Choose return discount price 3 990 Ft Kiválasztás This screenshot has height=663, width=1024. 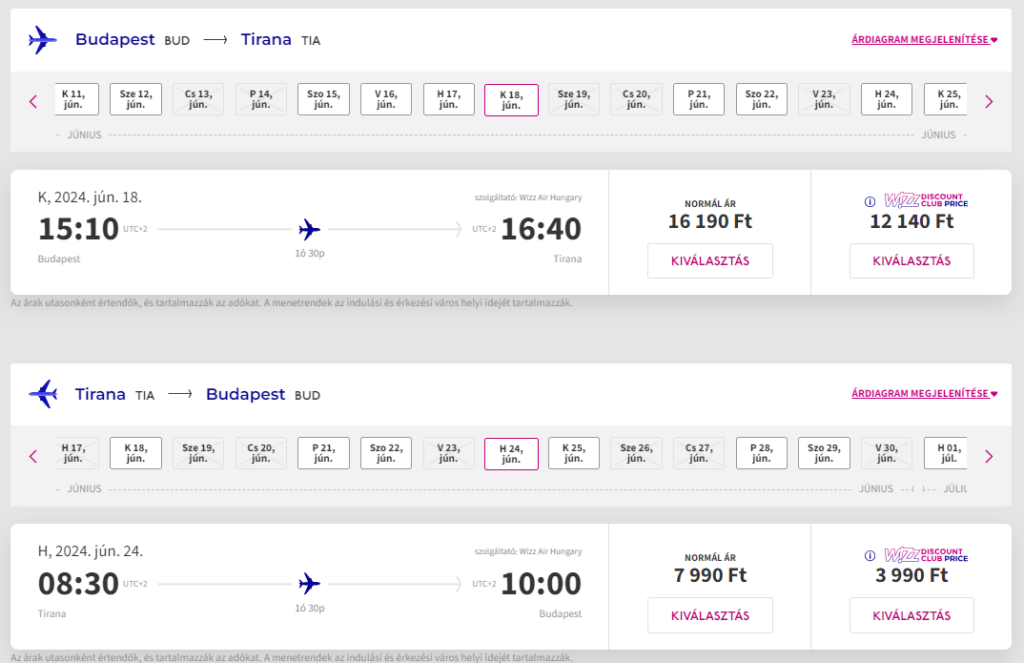tap(912, 615)
